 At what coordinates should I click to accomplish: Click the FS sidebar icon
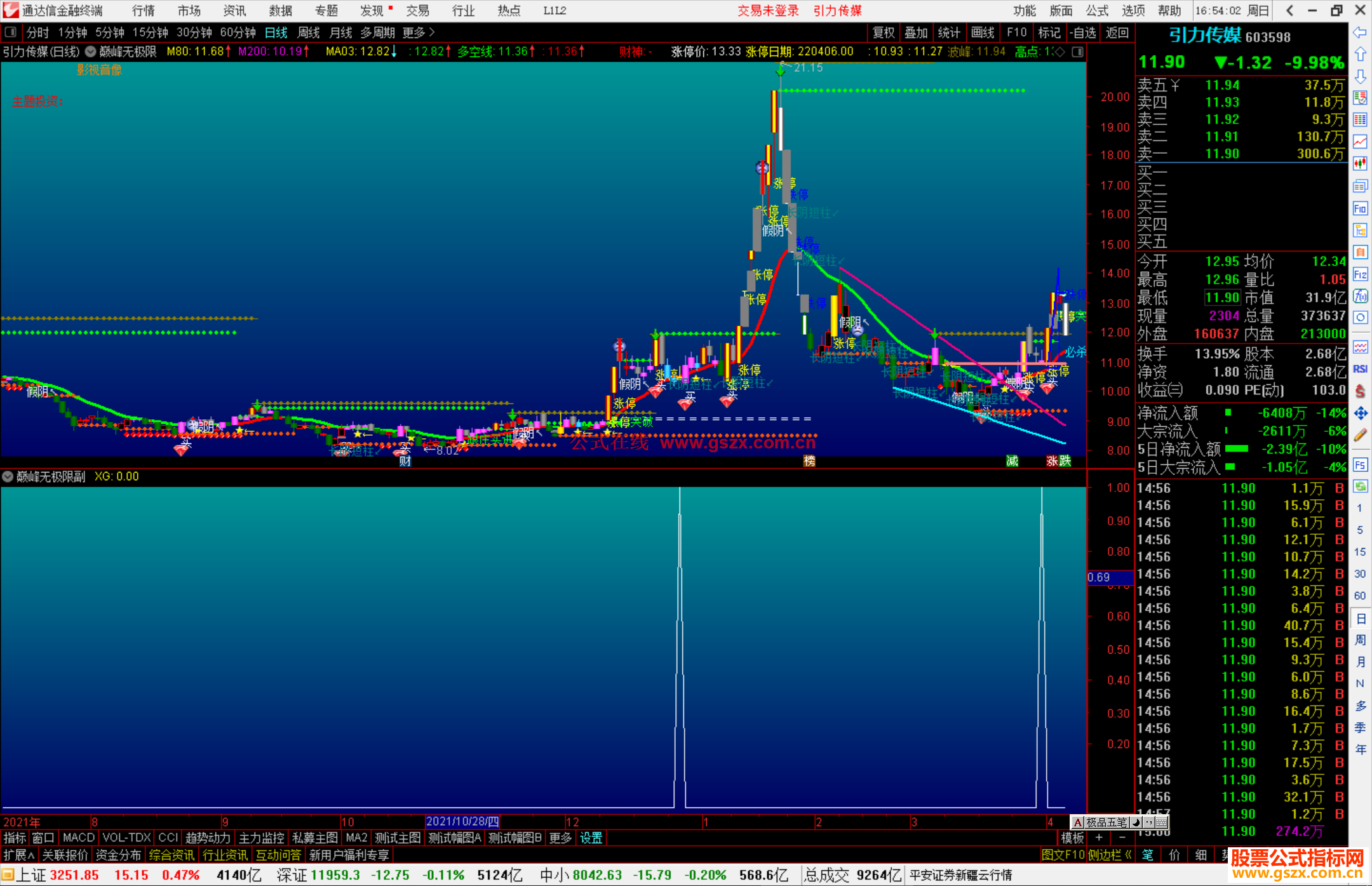[x=1360, y=465]
